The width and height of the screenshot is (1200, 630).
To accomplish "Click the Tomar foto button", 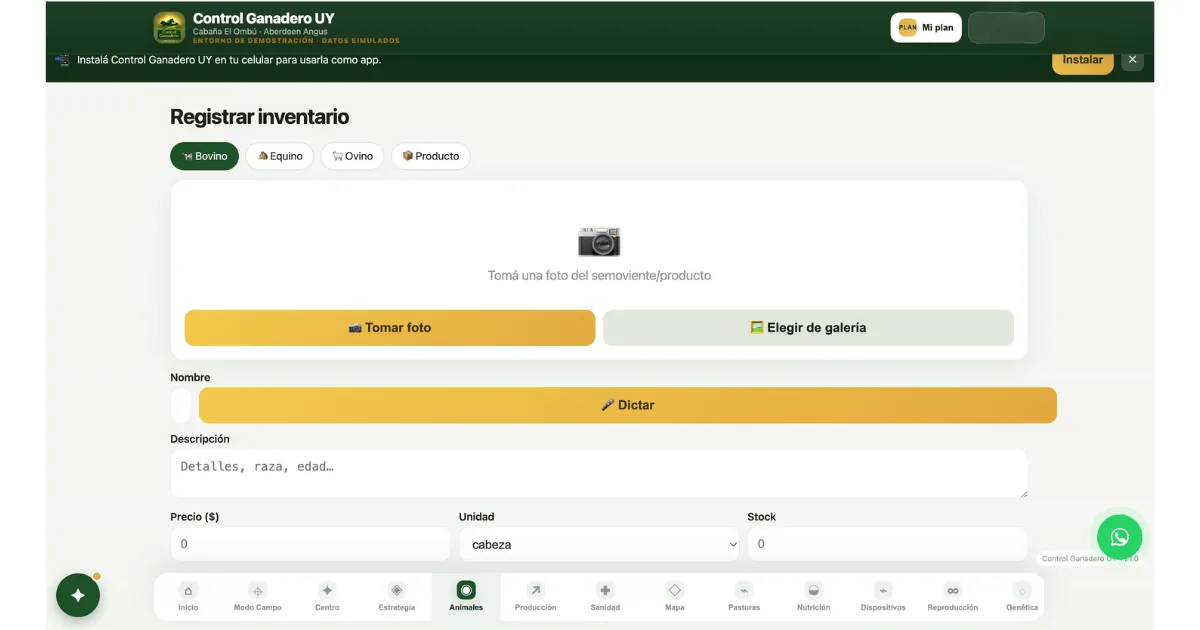I will 390,328.
